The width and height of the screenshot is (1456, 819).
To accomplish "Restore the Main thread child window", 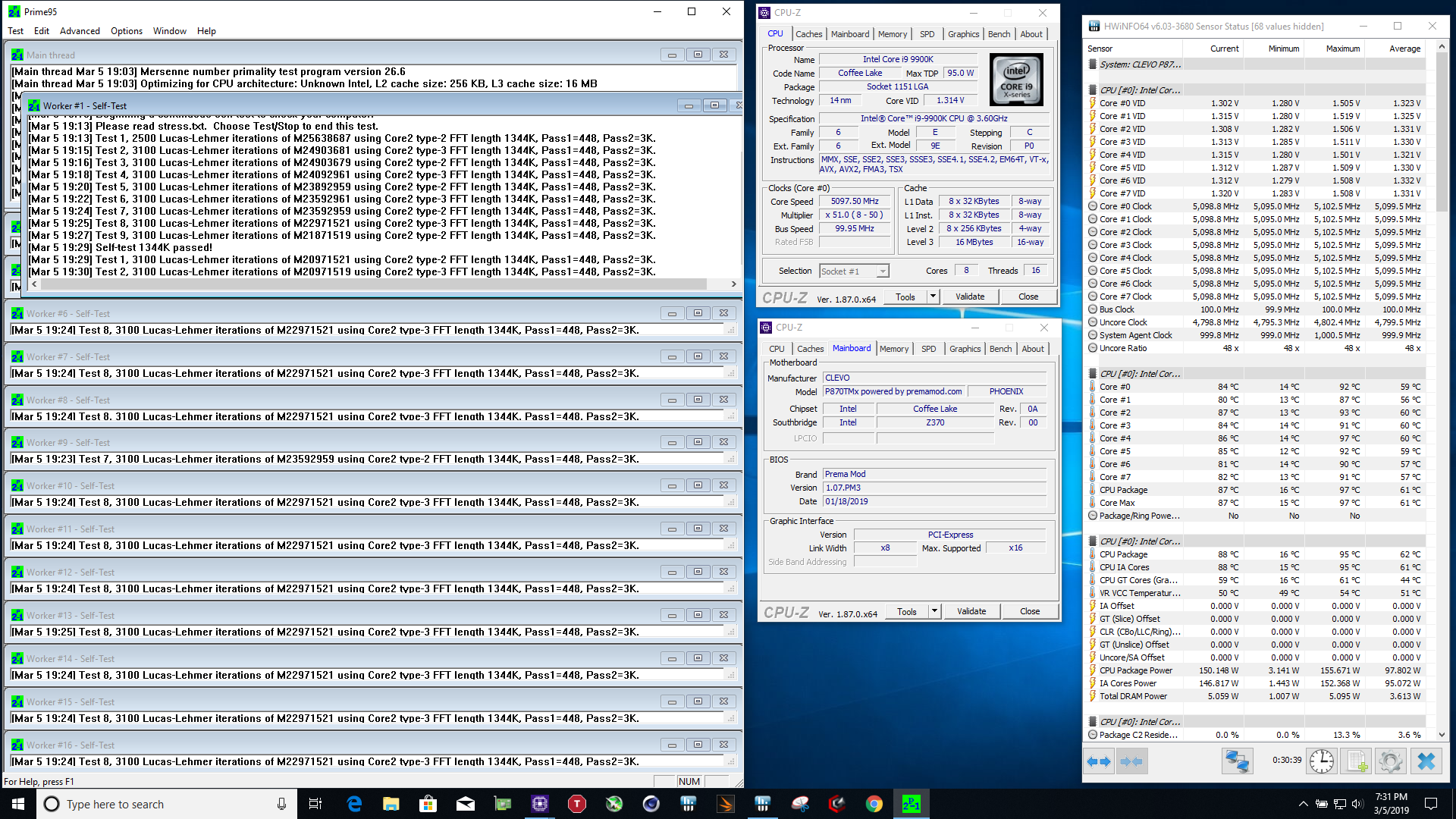I will [x=698, y=55].
